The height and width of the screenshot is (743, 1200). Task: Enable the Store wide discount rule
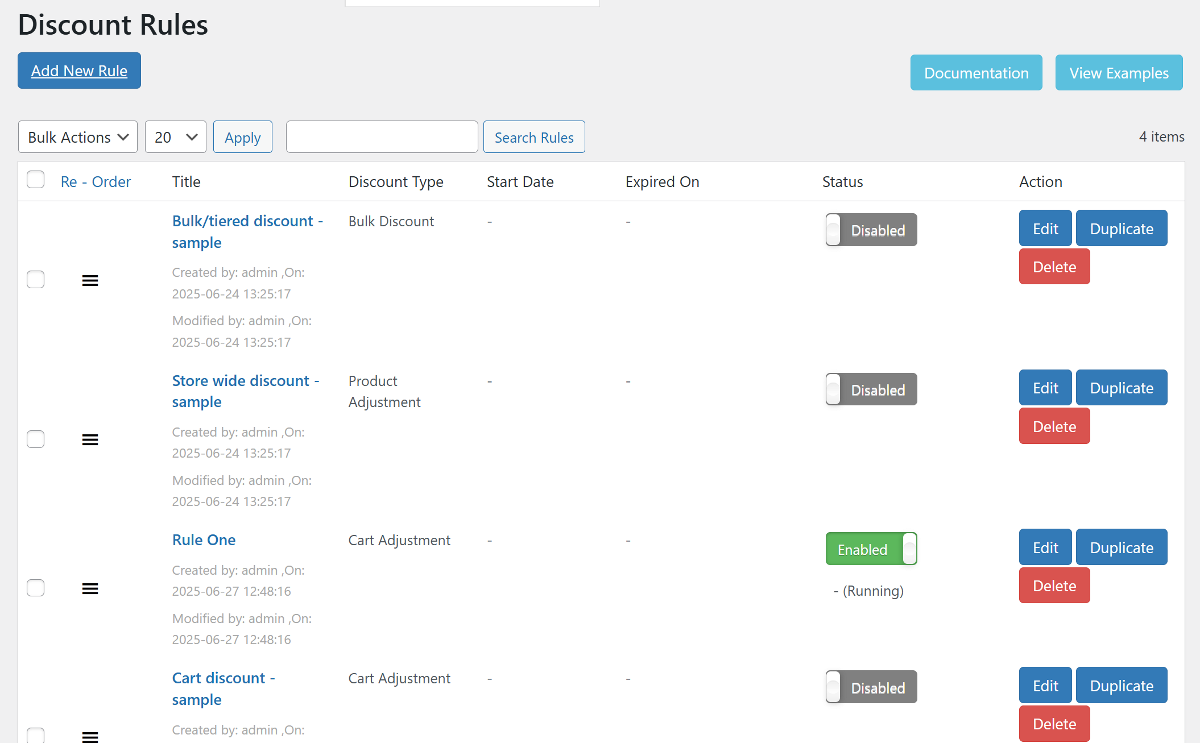pos(870,390)
